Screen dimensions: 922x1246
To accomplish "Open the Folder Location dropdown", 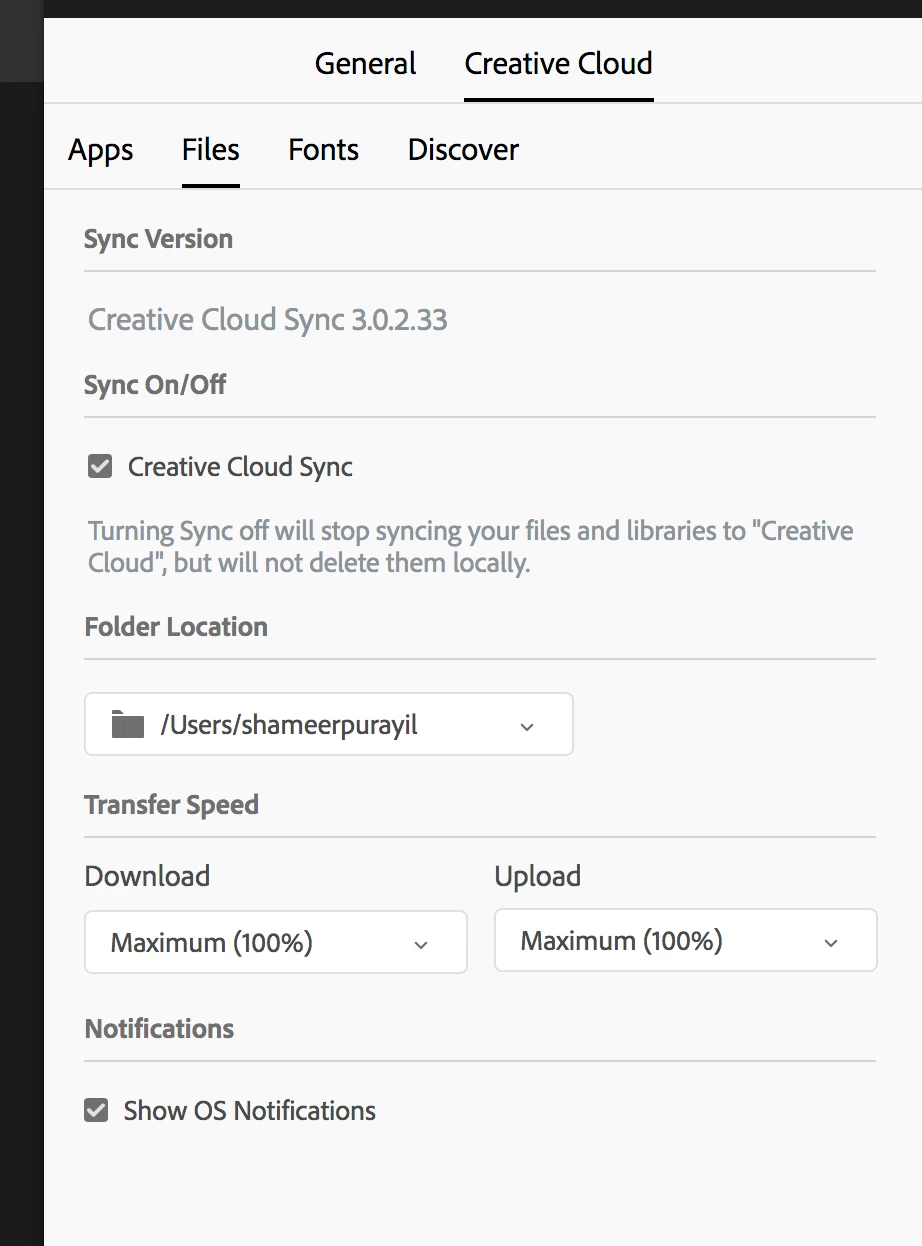I will 329,724.
